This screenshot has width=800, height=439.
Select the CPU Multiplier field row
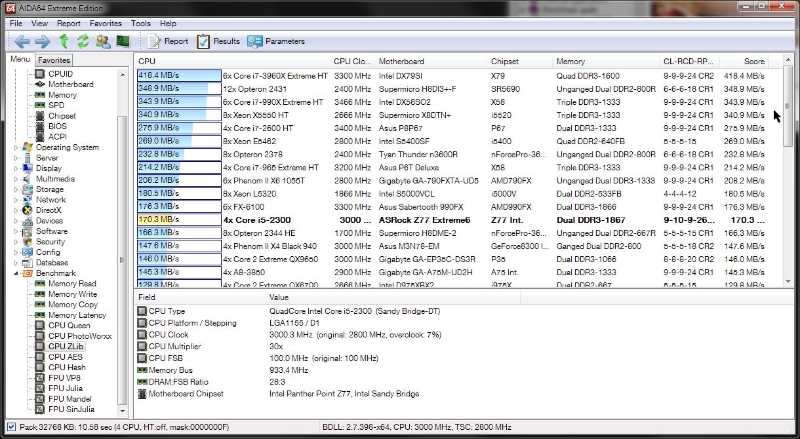[327, 347]
